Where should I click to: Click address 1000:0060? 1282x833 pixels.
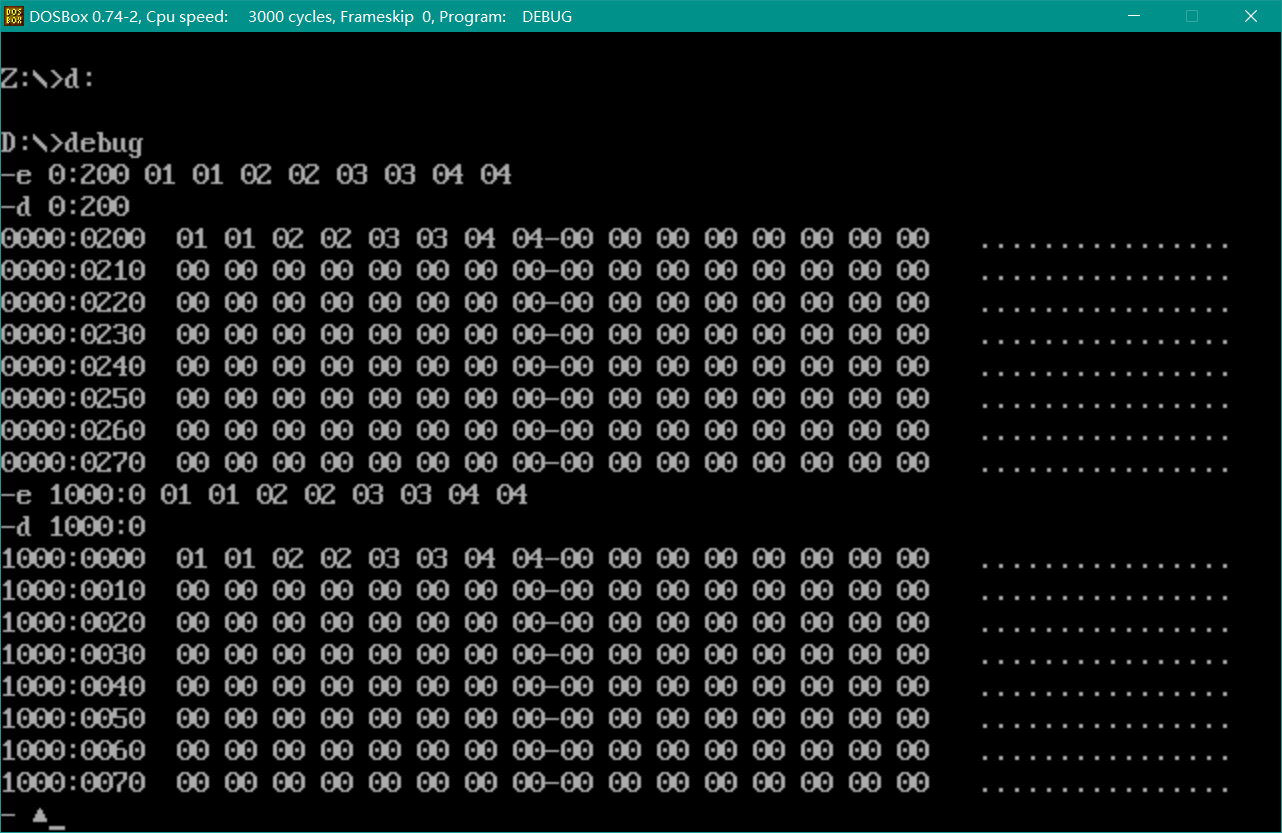point(73,751)
